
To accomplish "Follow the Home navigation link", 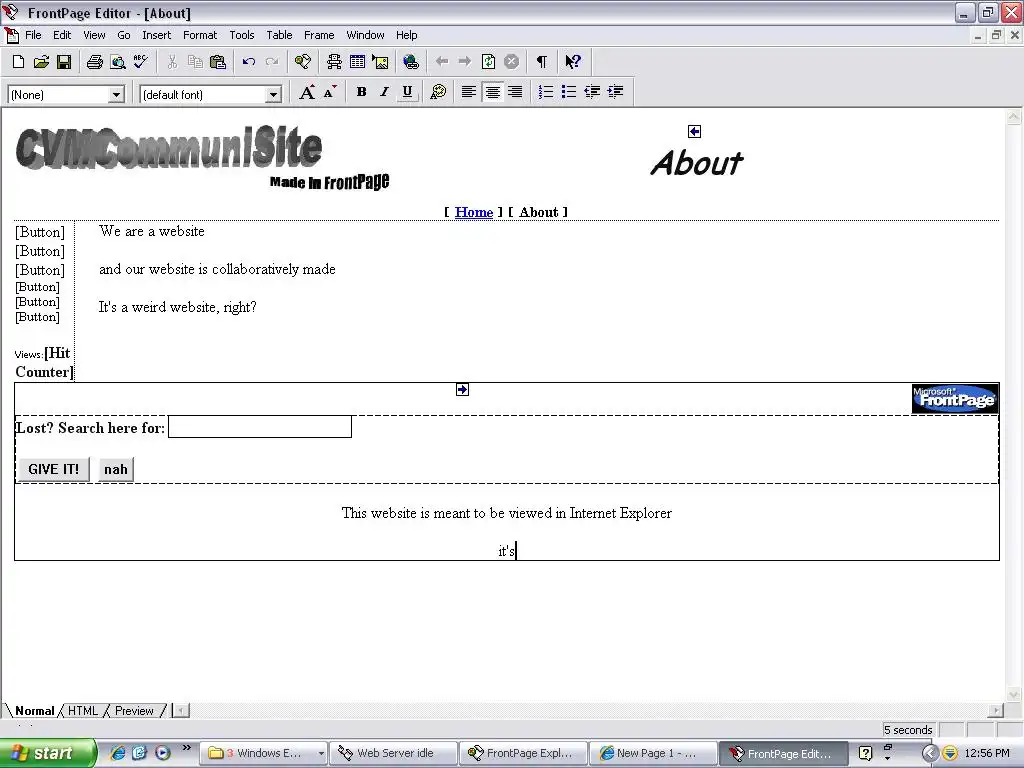I will [x=473, y=212].
